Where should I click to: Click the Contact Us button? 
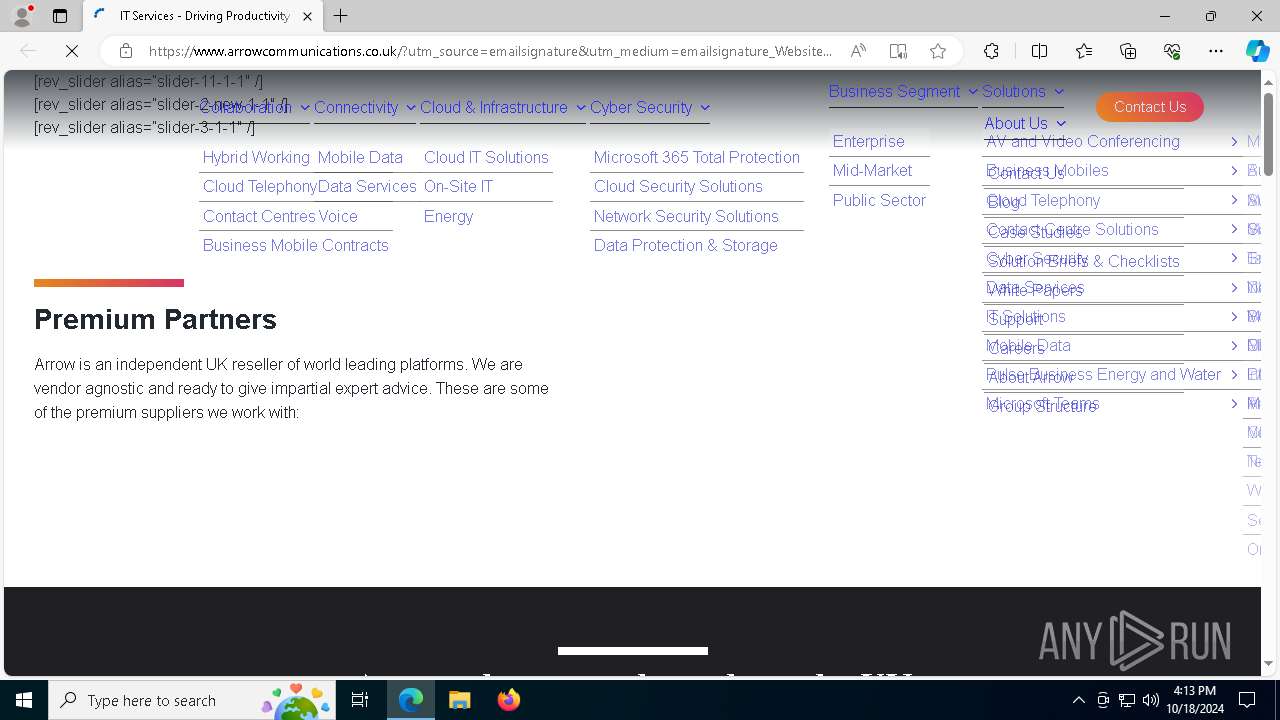pos(1150,107)
